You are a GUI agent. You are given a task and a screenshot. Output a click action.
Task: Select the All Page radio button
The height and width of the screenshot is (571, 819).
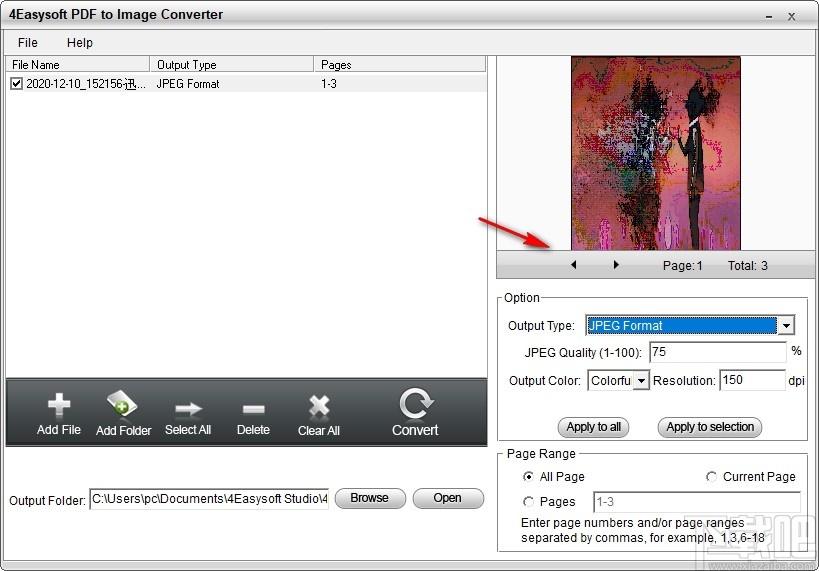tap(529, 477)
